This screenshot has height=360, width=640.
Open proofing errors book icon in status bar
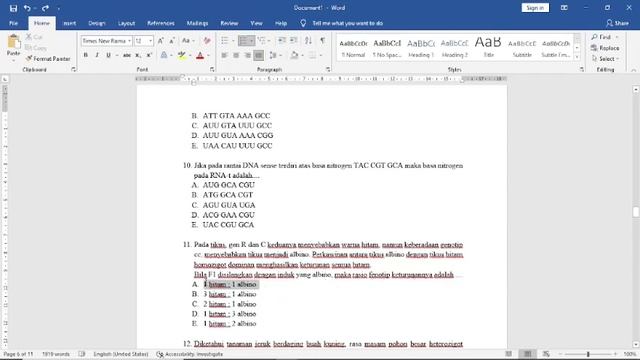[x=82, y=354]
